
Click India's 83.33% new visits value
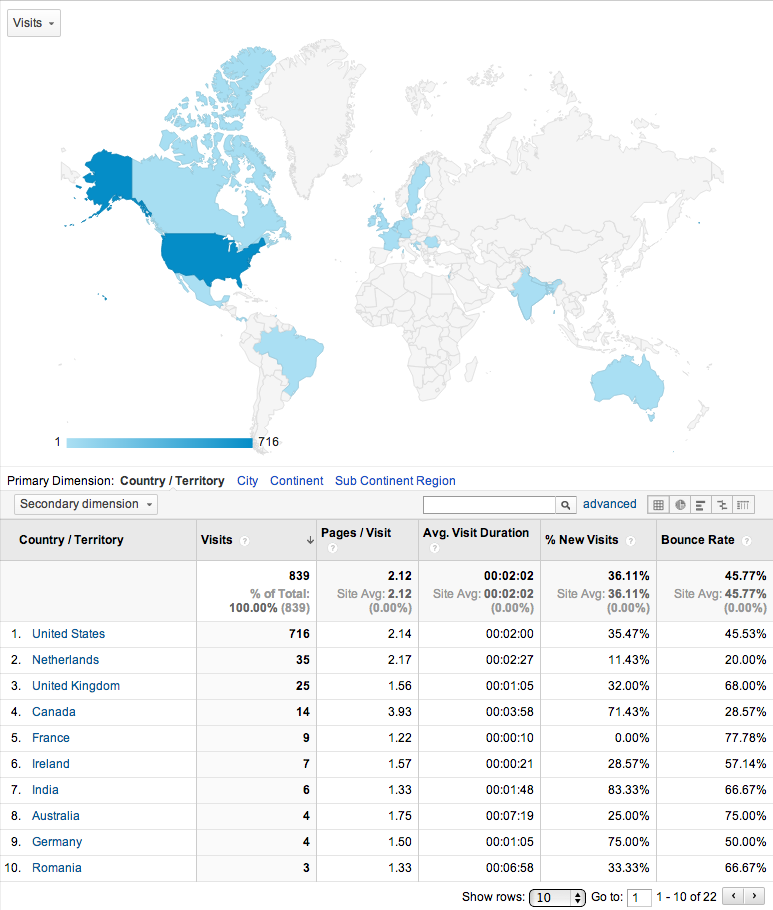tap(628, 790)
